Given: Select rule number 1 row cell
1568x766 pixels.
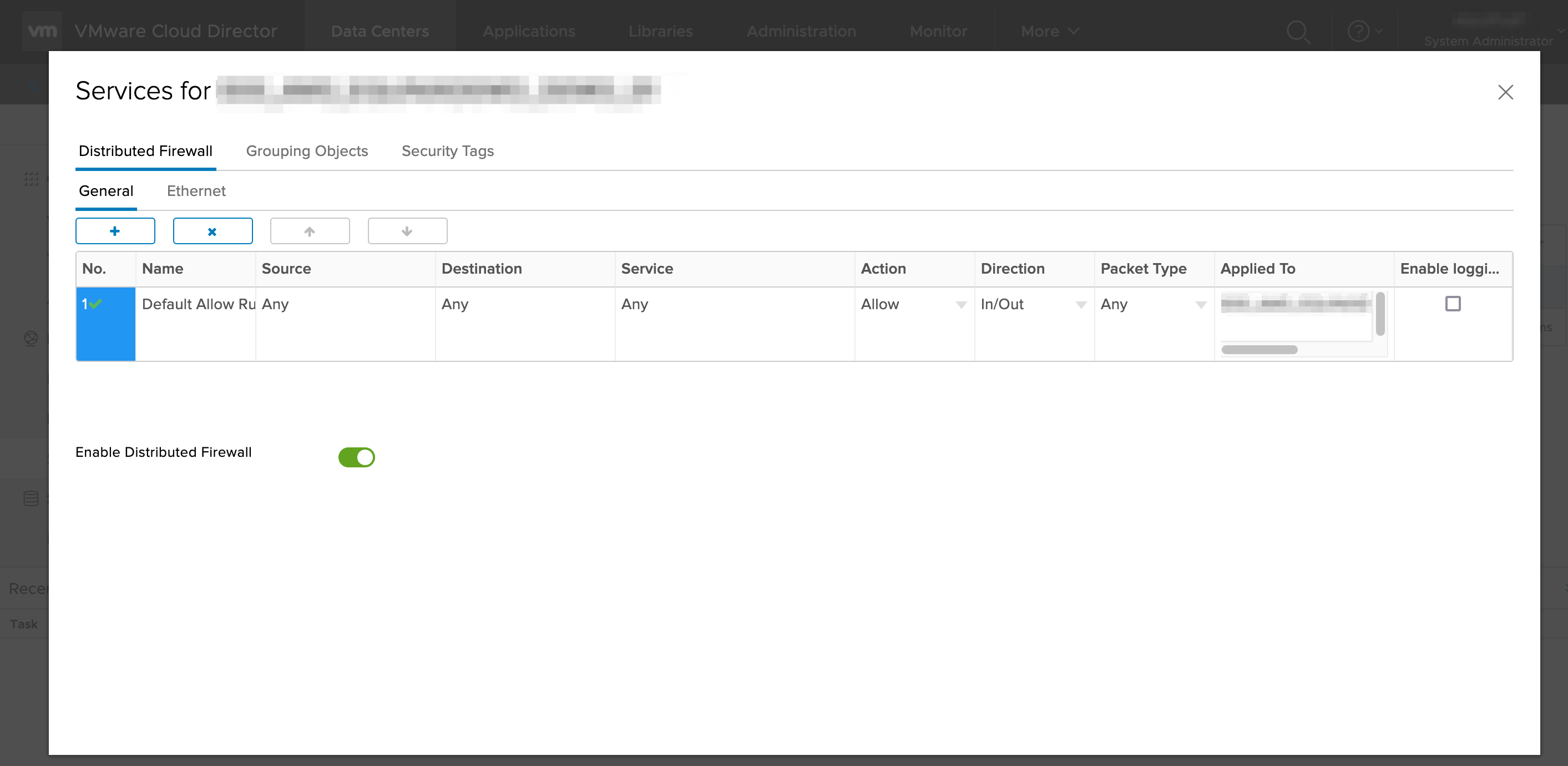Looking at the screenshot, I should click(x=105, y=323).
